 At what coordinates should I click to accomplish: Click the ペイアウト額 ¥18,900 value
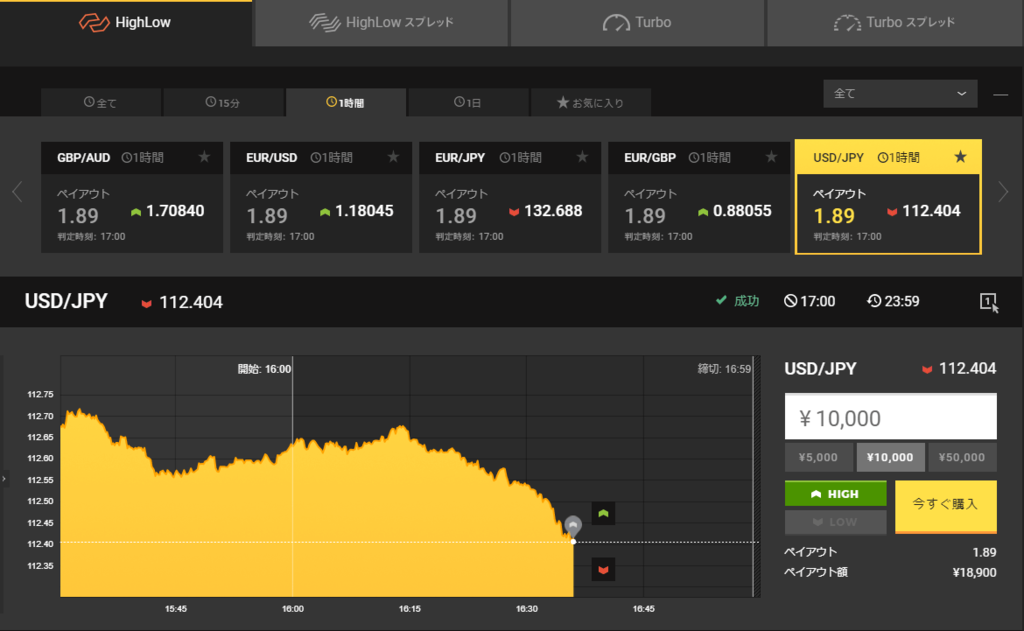click(x=974, y=573)
